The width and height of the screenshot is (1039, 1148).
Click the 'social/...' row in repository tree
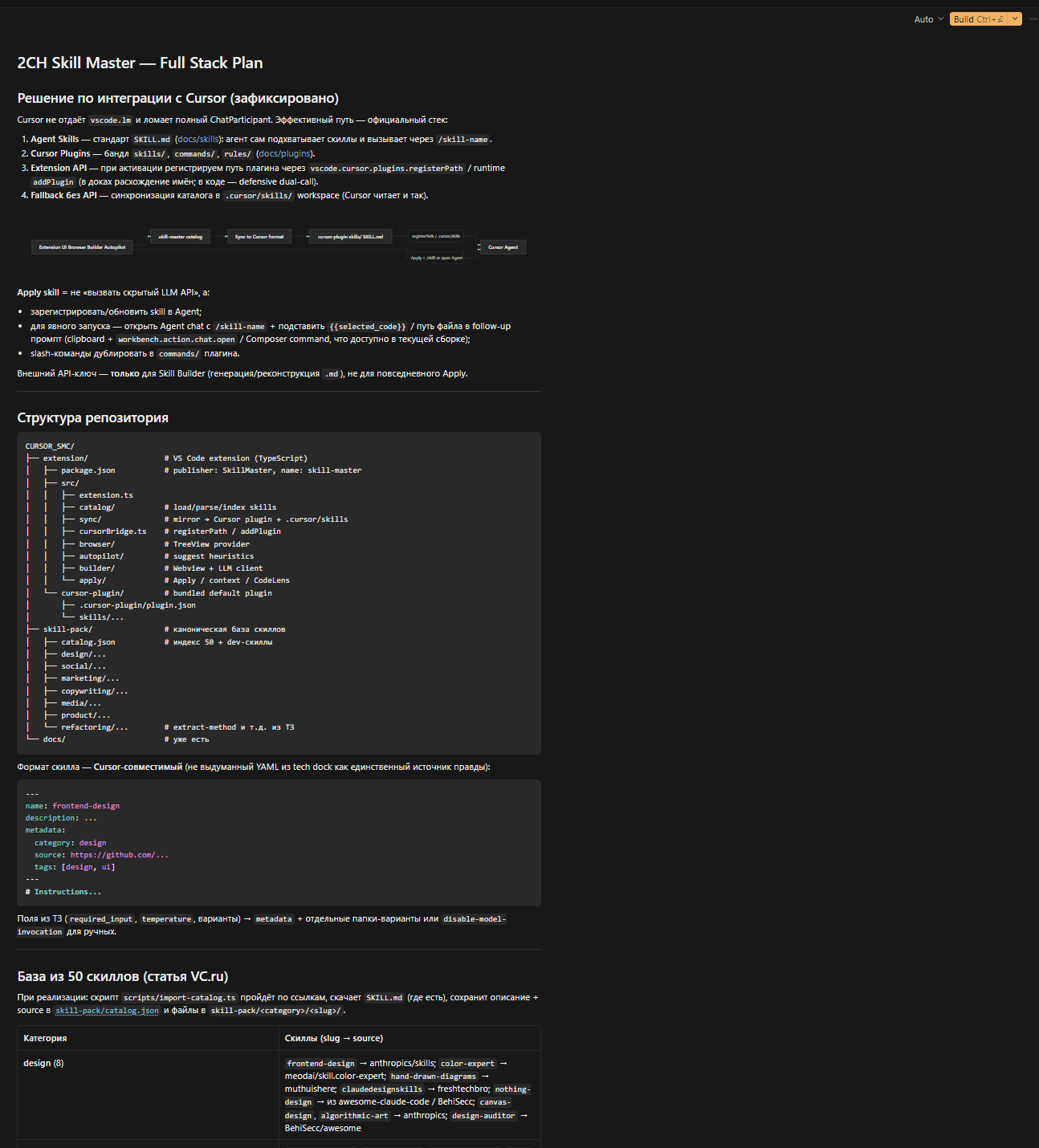[84, 666]
